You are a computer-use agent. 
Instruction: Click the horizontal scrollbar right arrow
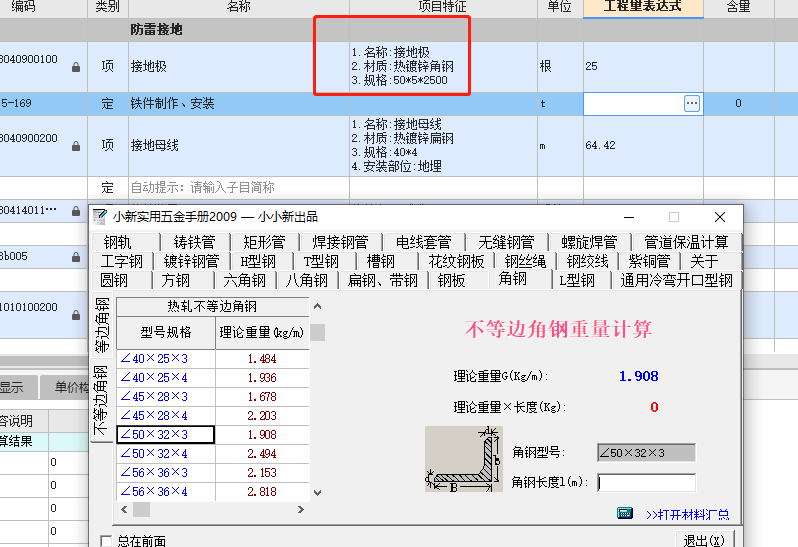(x=301, y=509)
